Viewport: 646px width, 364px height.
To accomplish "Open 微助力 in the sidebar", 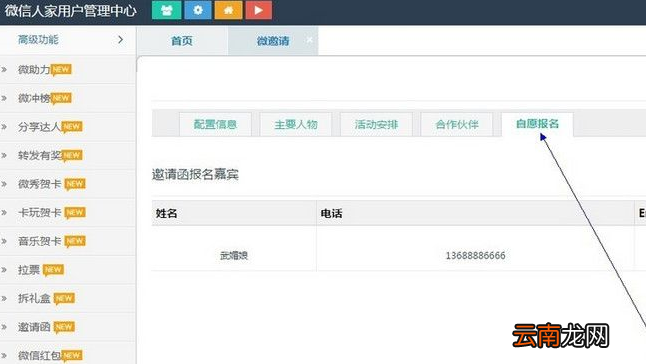I will pos(34,70).
